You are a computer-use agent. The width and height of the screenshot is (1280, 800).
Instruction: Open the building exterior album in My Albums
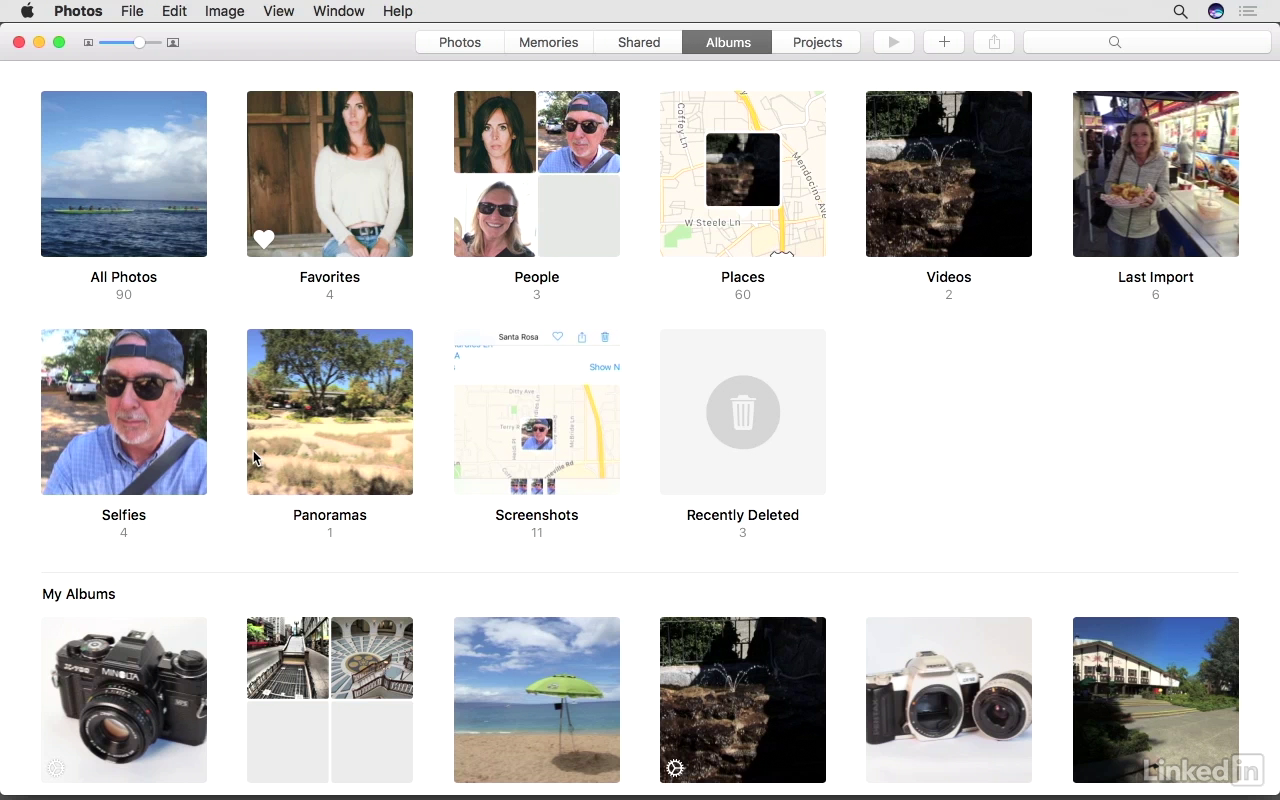1156,700
